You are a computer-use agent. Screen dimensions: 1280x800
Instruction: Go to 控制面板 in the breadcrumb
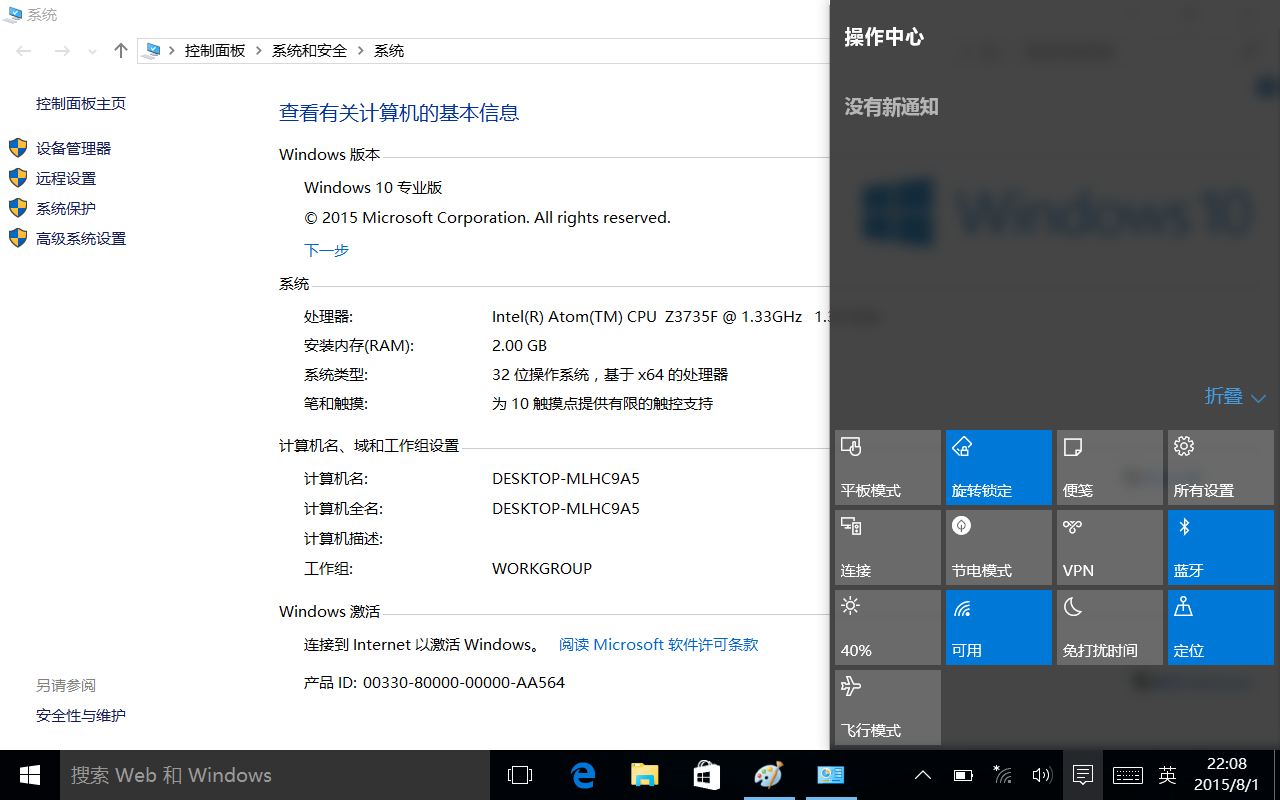(x=215, y=51)
